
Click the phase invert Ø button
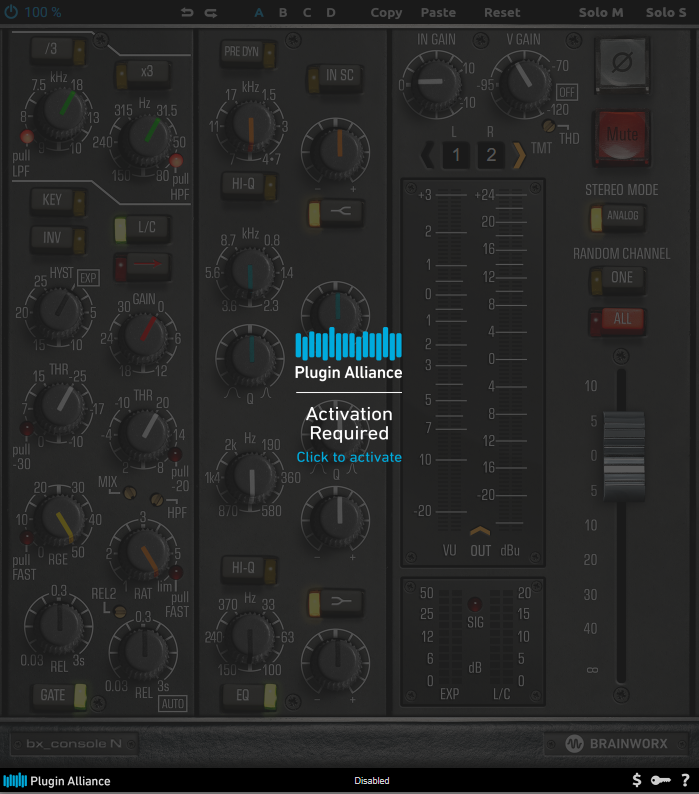click(x=622, y=63)
